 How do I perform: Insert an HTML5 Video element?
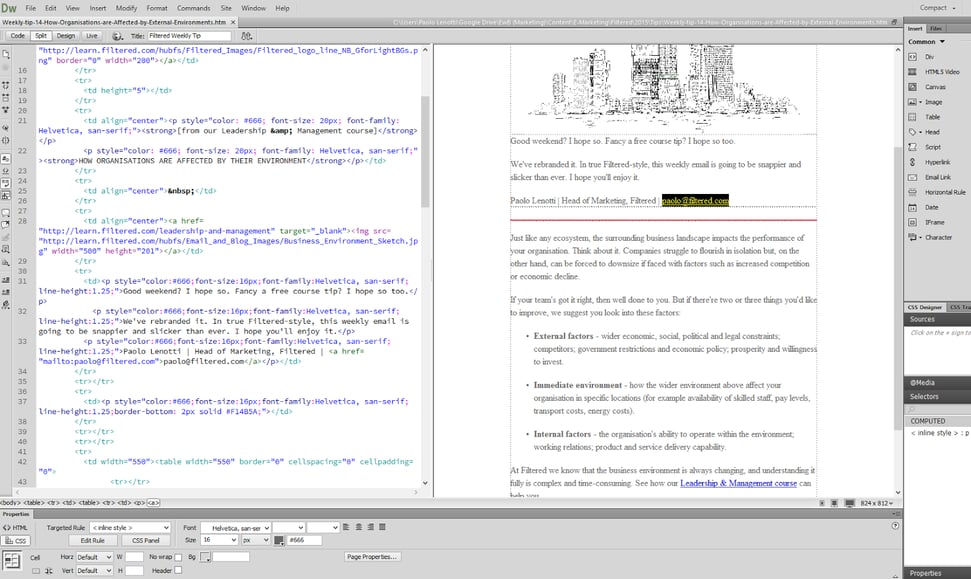click(x=934, y=72)
